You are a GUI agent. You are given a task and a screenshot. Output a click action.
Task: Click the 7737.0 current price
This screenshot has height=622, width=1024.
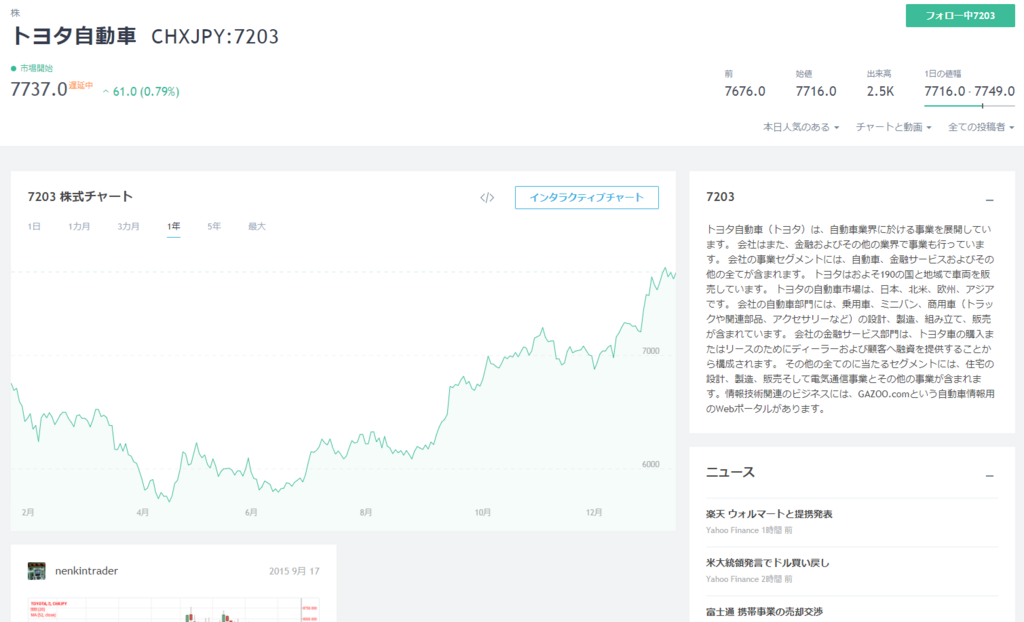39,89
